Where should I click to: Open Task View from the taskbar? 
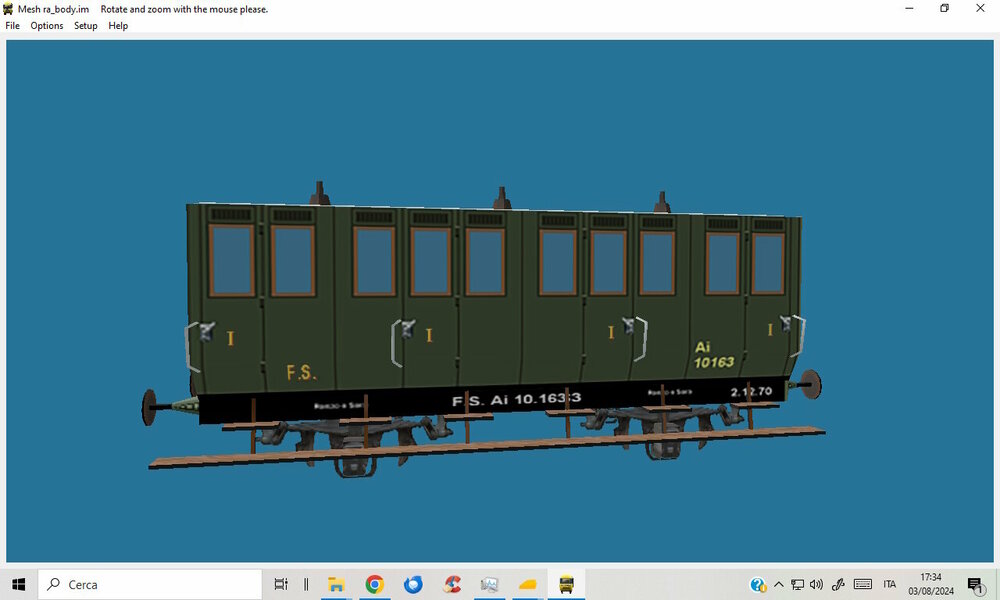(x=281, y=584)
